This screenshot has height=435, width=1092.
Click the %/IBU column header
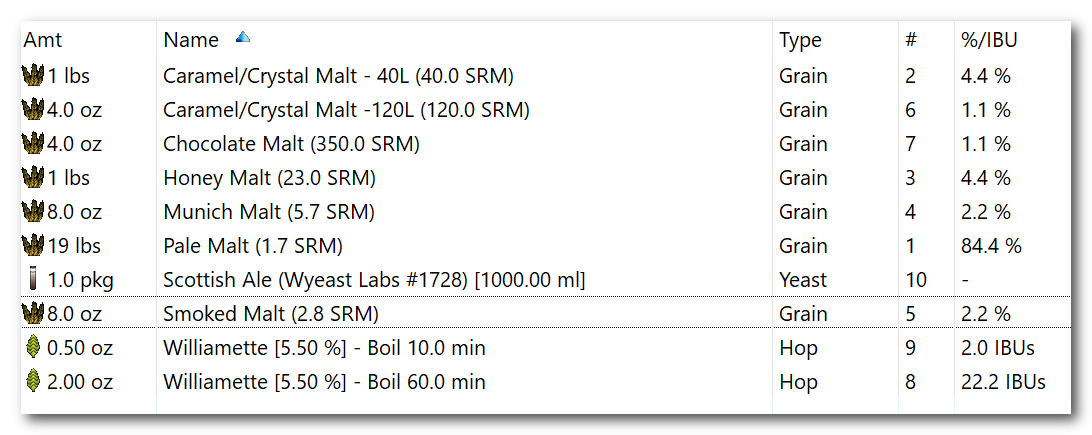click(988, 40)
